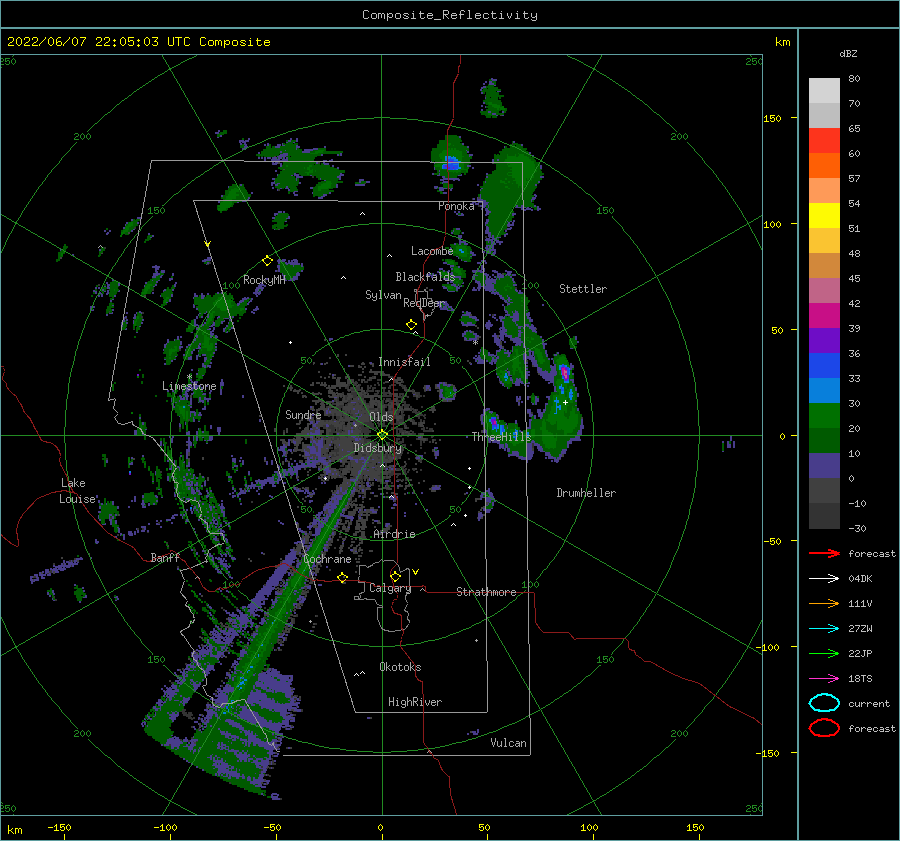Select the light grey swatch between 80 and 70 dBZ

[x=824, y=90]
